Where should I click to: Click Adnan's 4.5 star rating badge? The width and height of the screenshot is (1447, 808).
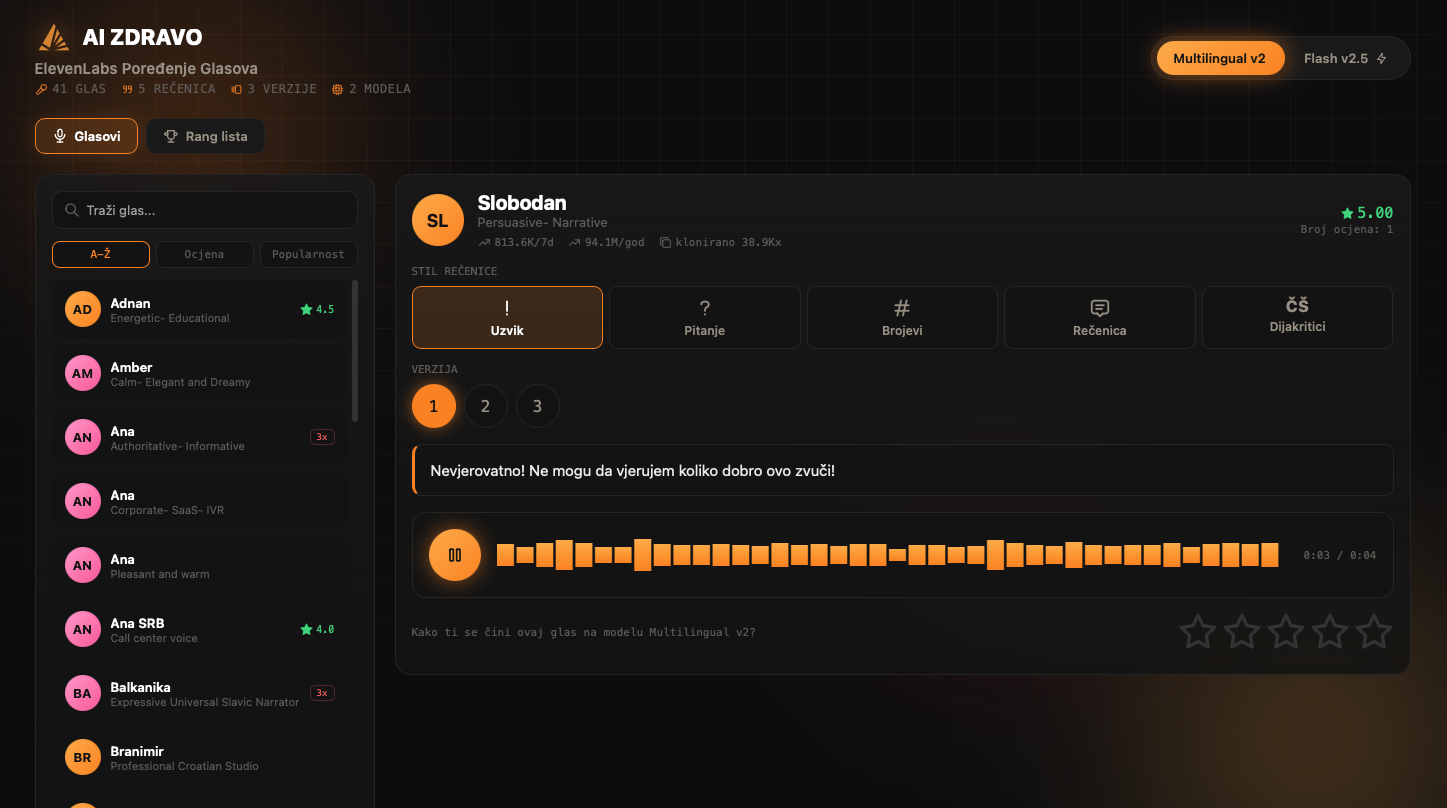point(317,309)
